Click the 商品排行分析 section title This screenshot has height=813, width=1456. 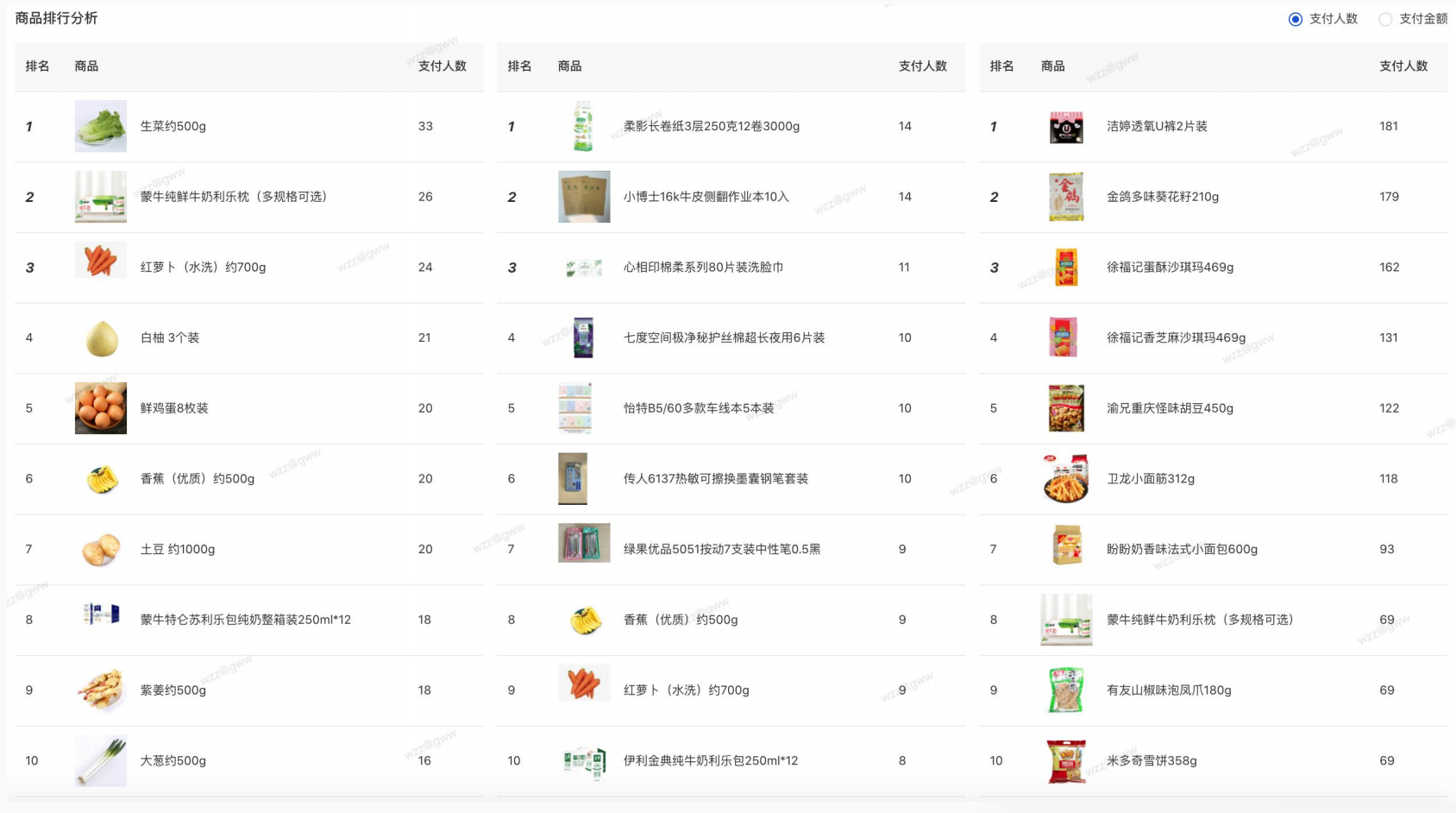pyautogui.click(x=56, y=18)
